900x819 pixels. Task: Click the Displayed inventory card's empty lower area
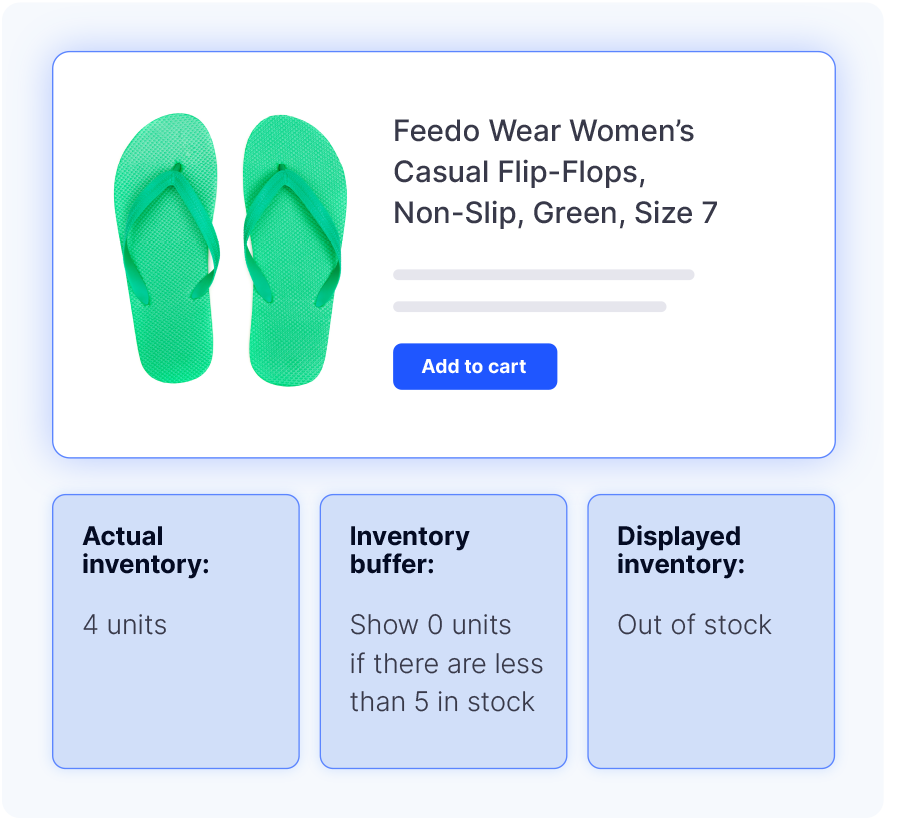coord(711,706)
